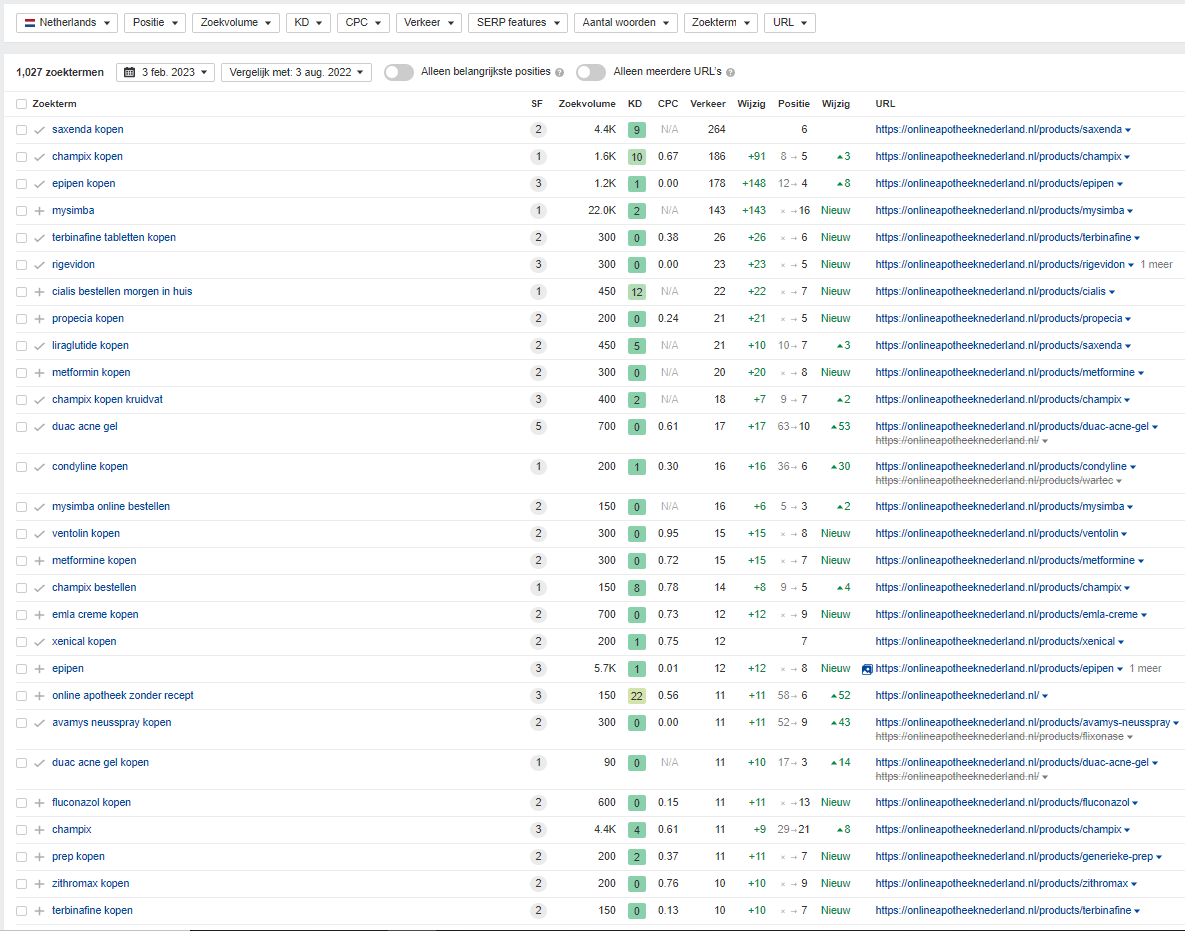Image resolution: width=1185 pixels, height=931 pixels.
Task: Click the plus icon beside prep kopen
Action: pos(39,857)
